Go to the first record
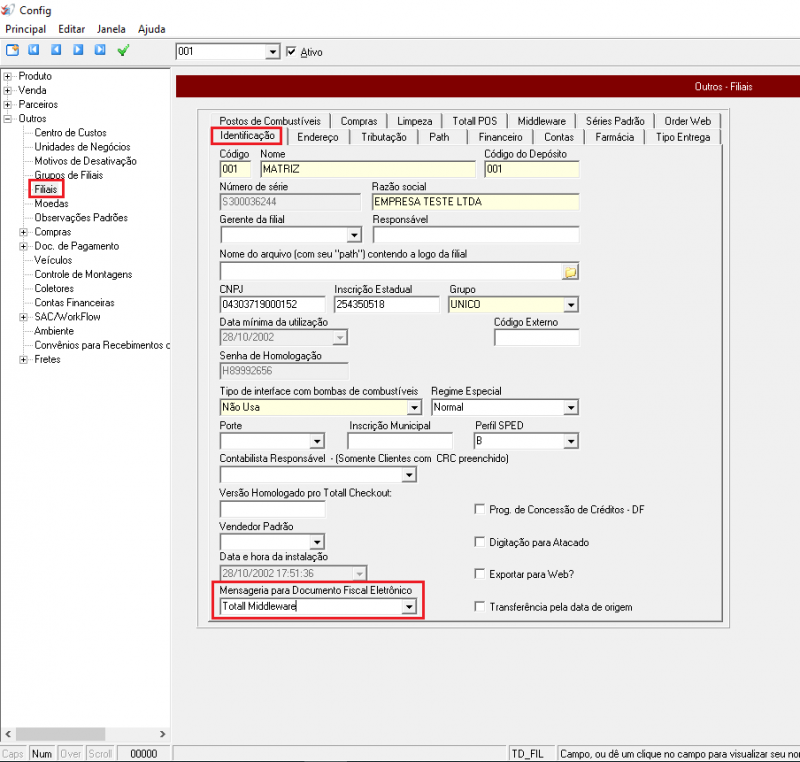 [34, 50]
